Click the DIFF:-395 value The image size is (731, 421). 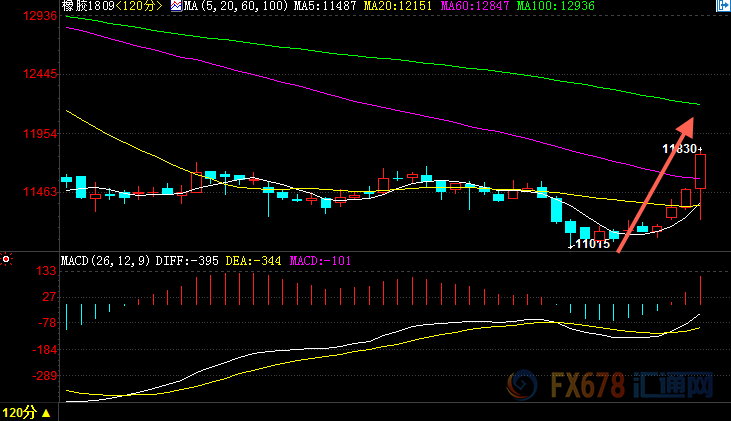[187, 261]
